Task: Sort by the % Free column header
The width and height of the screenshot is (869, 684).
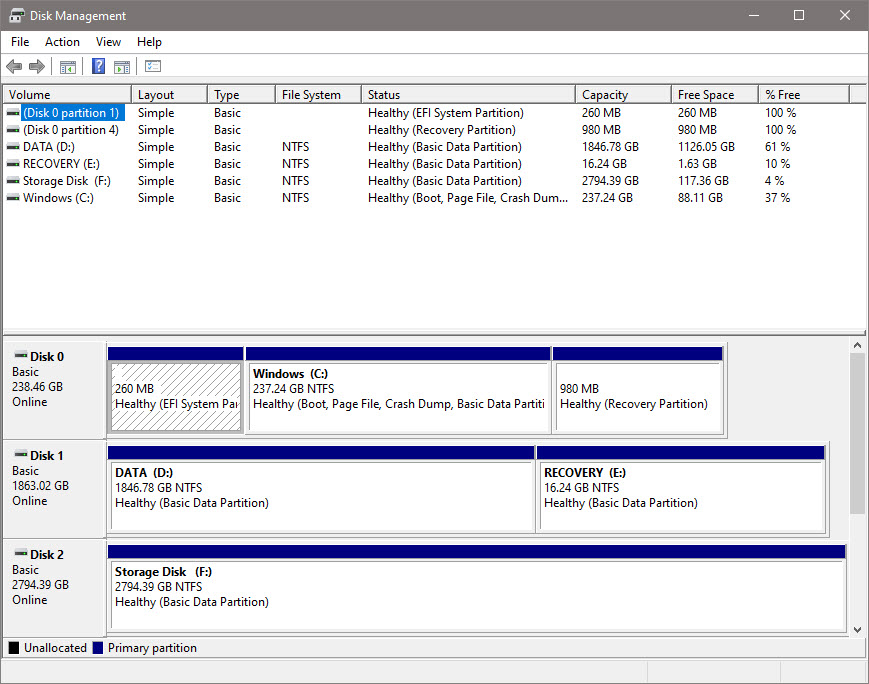Action: point(804,95)
